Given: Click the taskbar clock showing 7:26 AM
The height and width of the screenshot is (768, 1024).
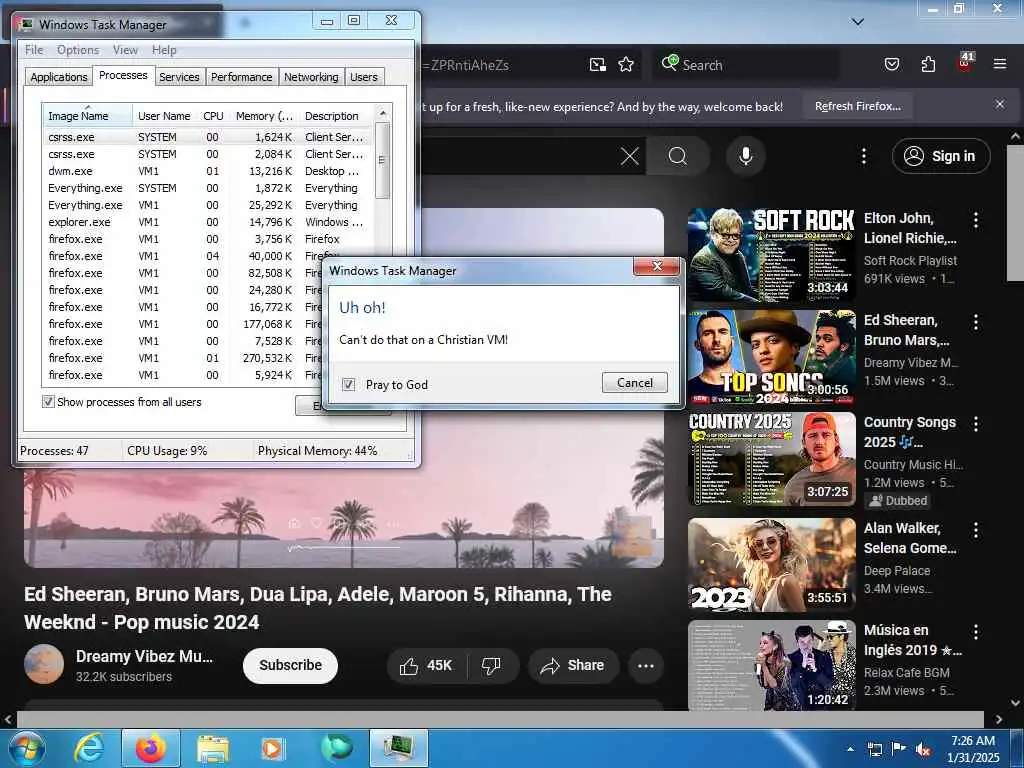Looking at the screenshot, I should tap(973, 749).
